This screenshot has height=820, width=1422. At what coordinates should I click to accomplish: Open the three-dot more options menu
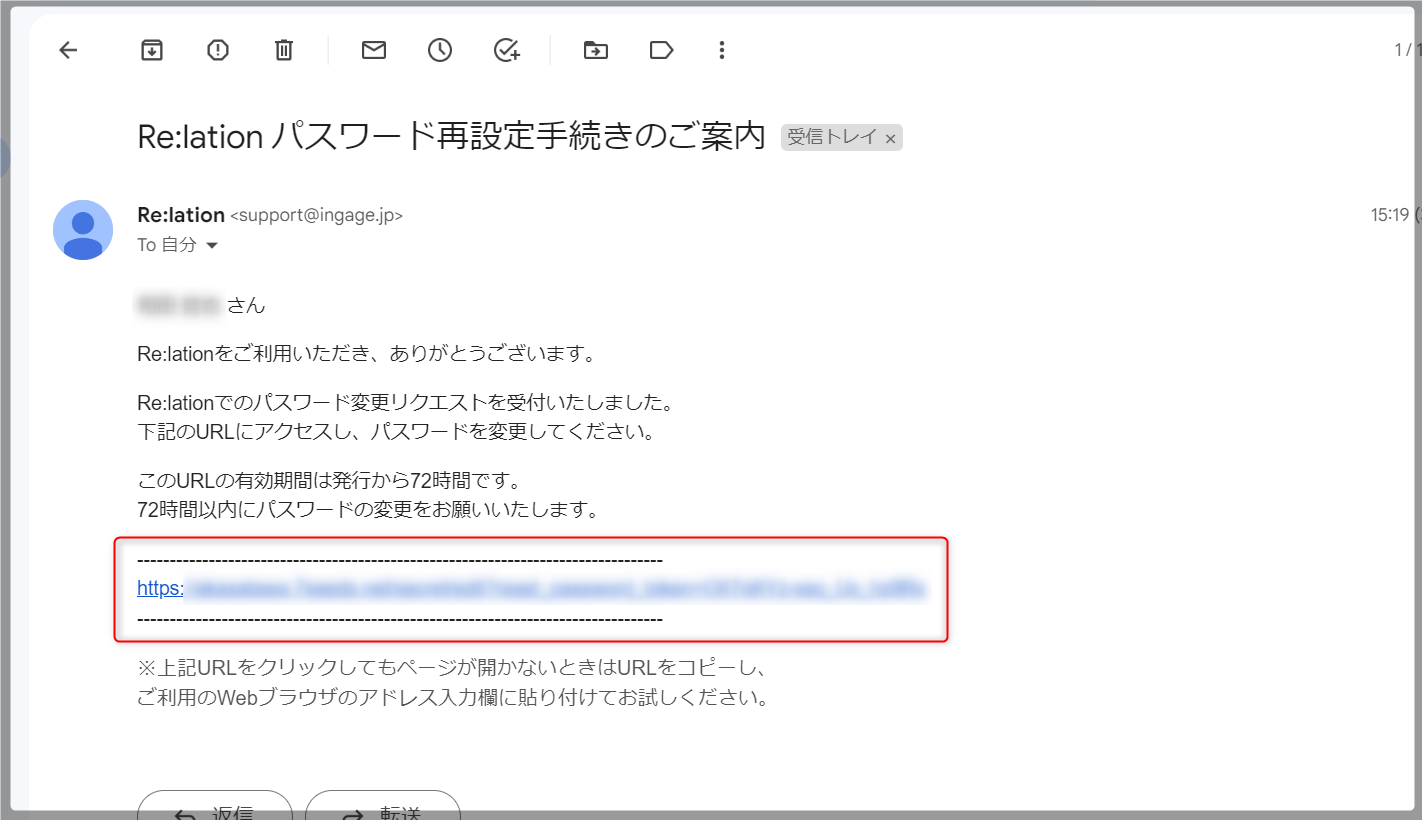pyautogui.click(x=722, y=50)
